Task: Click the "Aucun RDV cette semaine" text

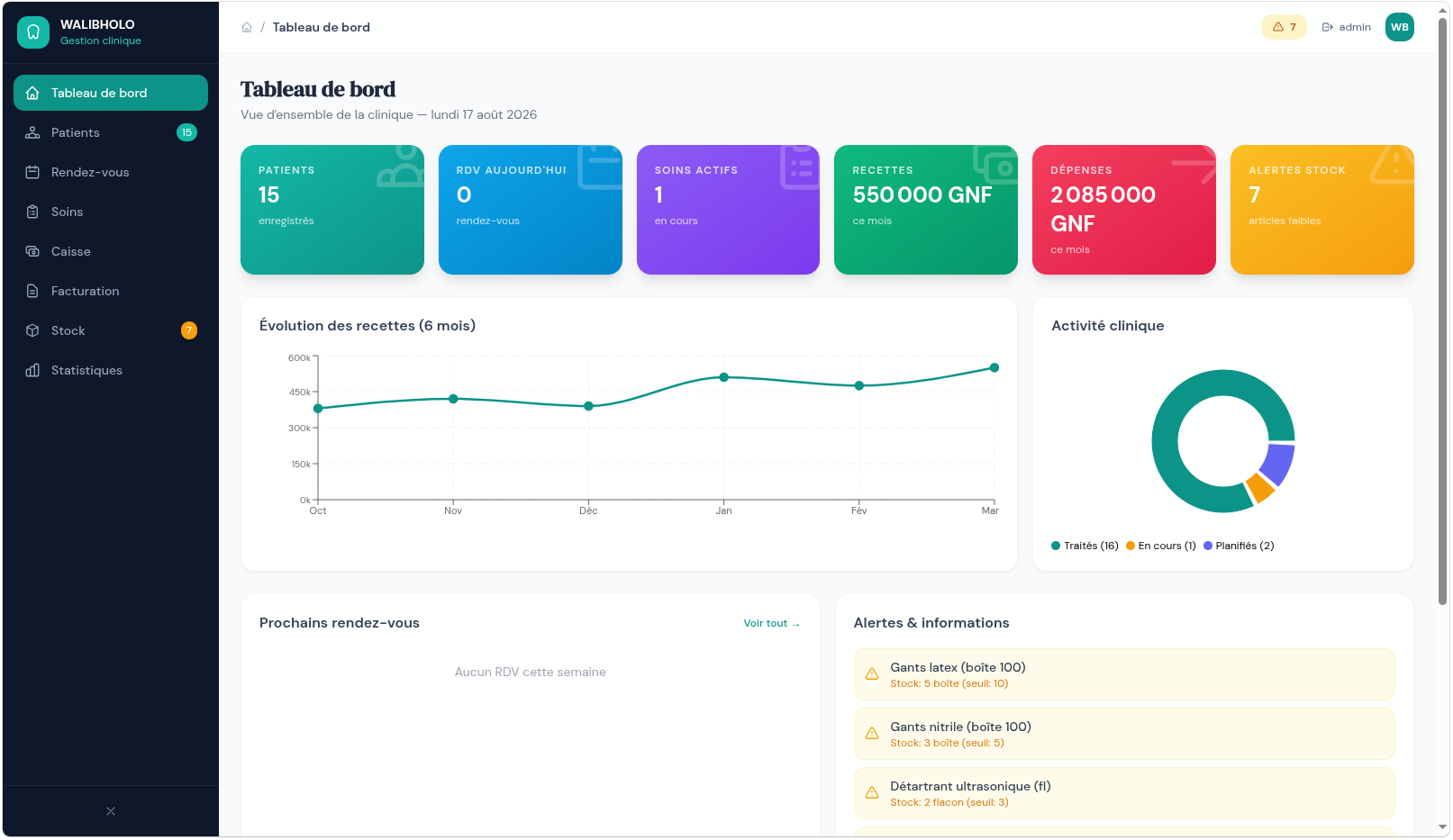Action: click(x=531, y=672)
